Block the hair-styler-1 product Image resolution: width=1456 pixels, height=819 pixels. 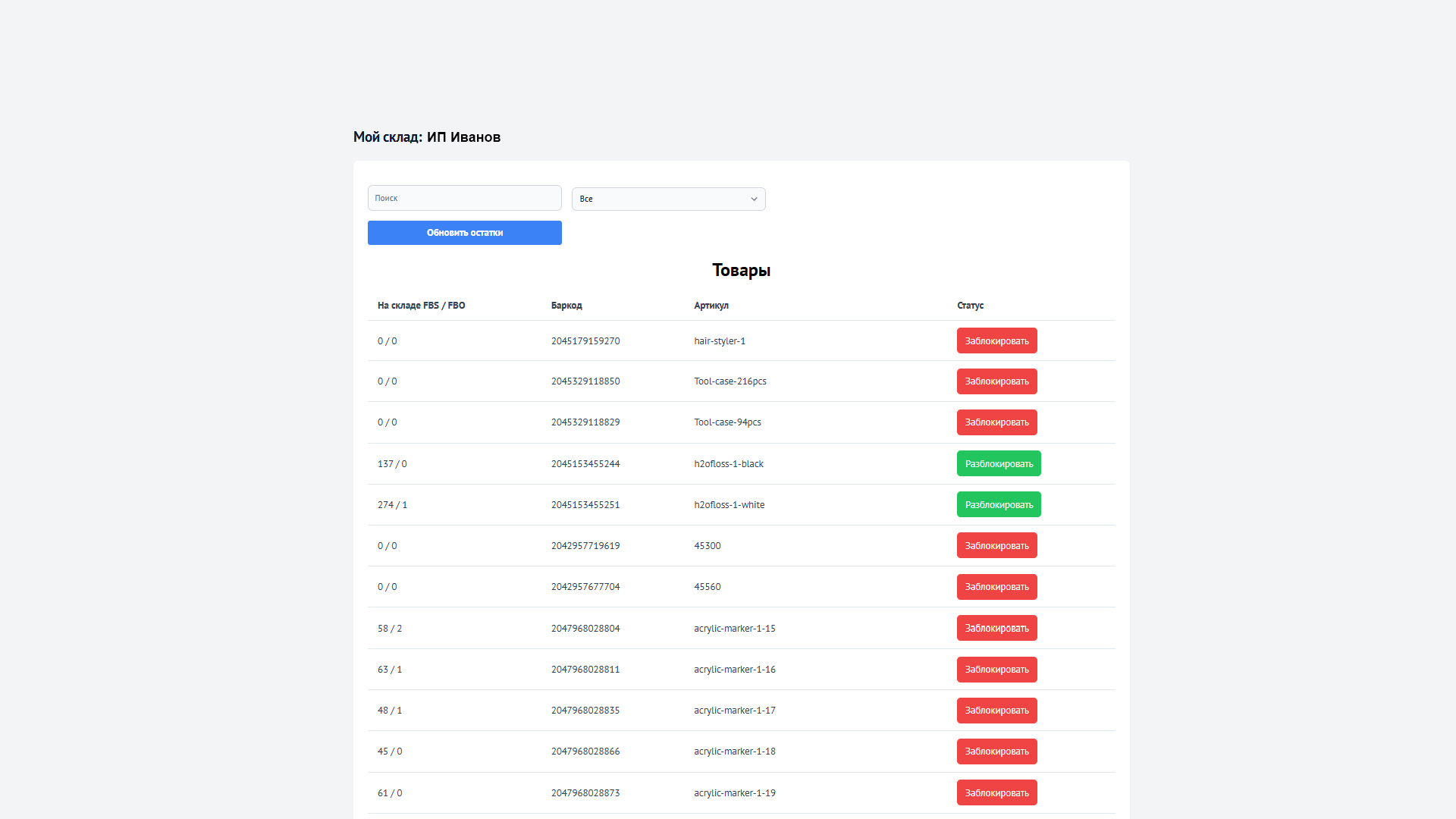coord(996,340)
